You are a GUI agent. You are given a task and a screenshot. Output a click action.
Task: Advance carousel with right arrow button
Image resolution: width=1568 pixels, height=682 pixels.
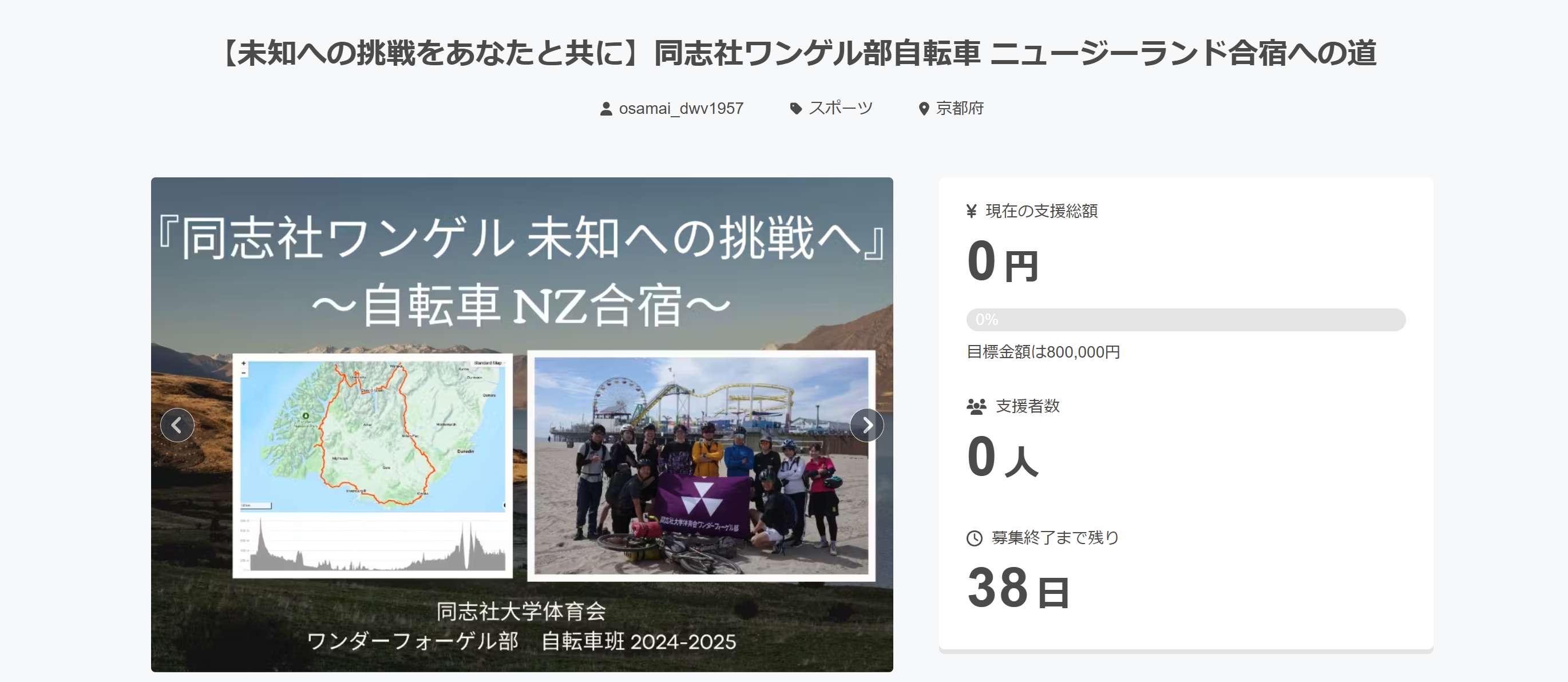click(x=866, y=425)
